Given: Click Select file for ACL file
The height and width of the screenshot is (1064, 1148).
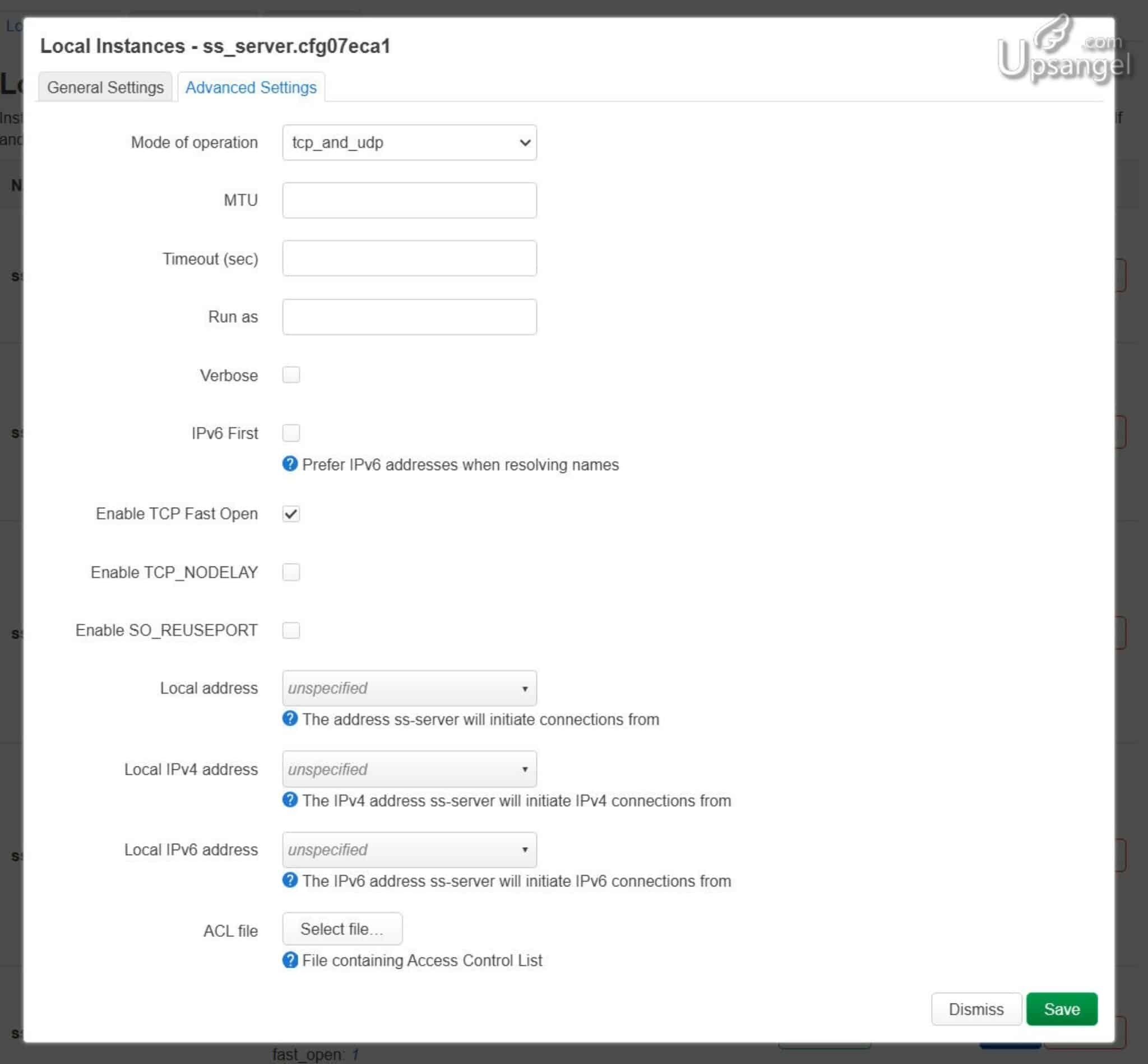Looking at the screenshot, I should click(x=341, y=927).
